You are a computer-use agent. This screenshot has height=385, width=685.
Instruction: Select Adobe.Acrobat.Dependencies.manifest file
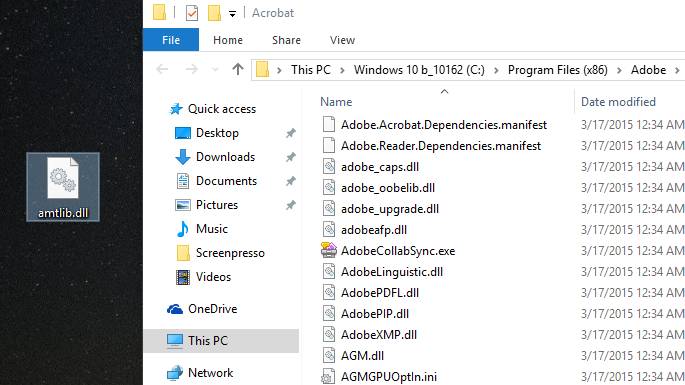[443, 125]
